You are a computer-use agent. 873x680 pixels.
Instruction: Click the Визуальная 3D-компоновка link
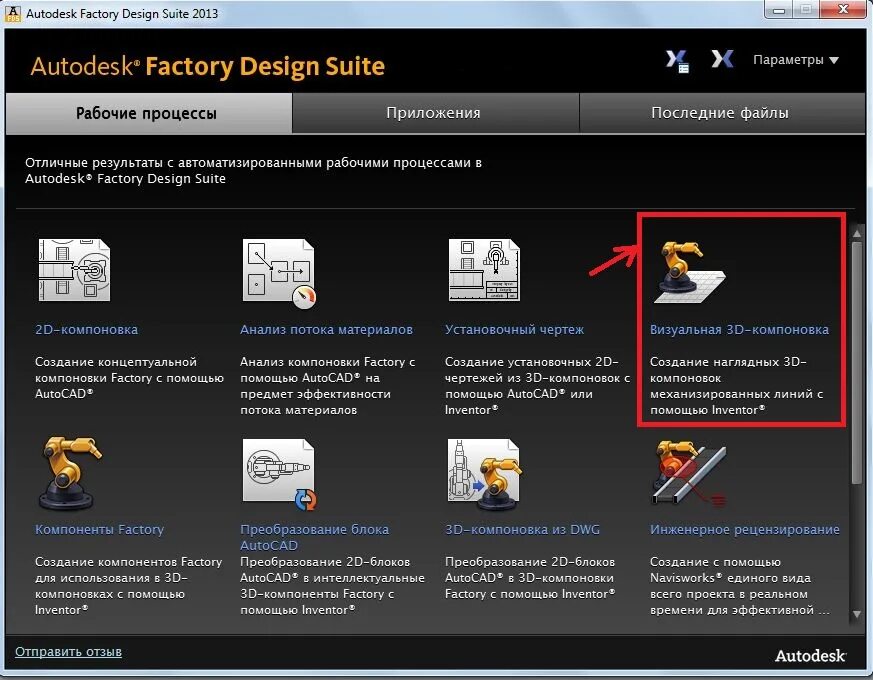coord(739,330)
